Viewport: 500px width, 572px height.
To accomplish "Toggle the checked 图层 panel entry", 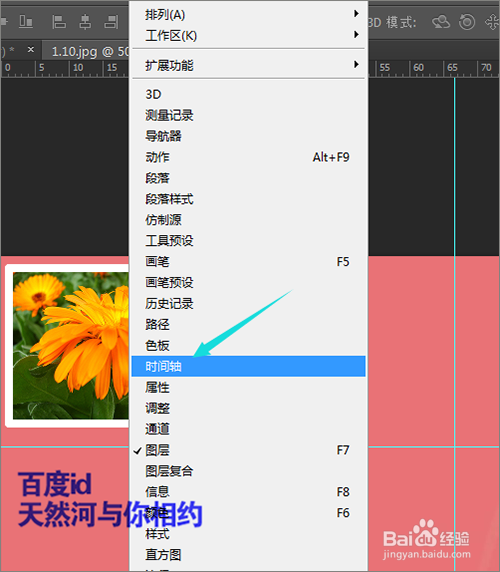I will (x=248, y=450).
